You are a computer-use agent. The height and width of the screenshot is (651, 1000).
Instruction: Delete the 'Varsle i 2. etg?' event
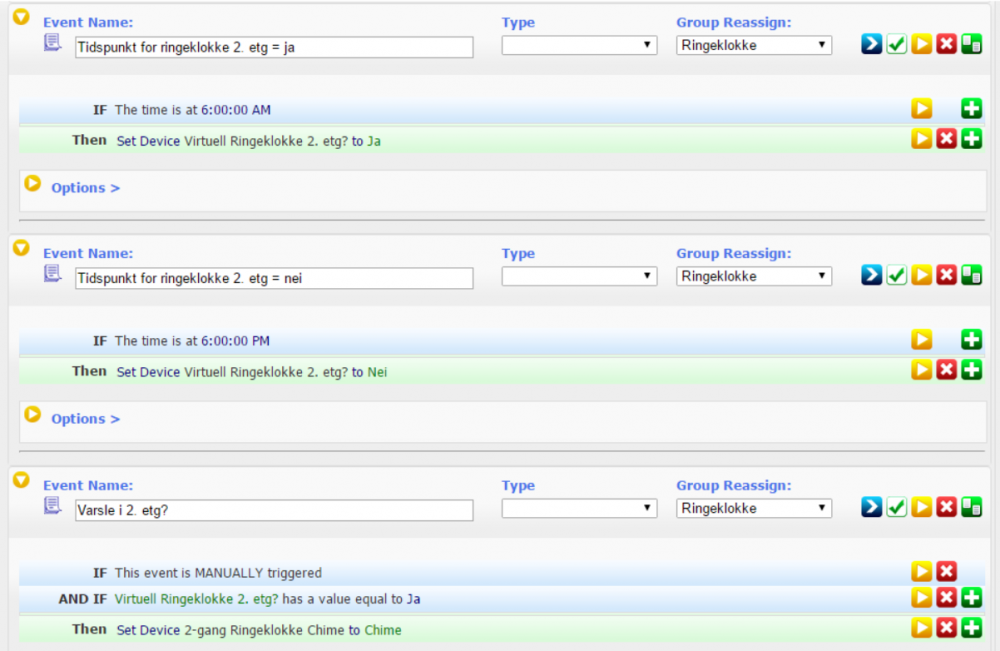pyautogui.click(x=946, y=507)
